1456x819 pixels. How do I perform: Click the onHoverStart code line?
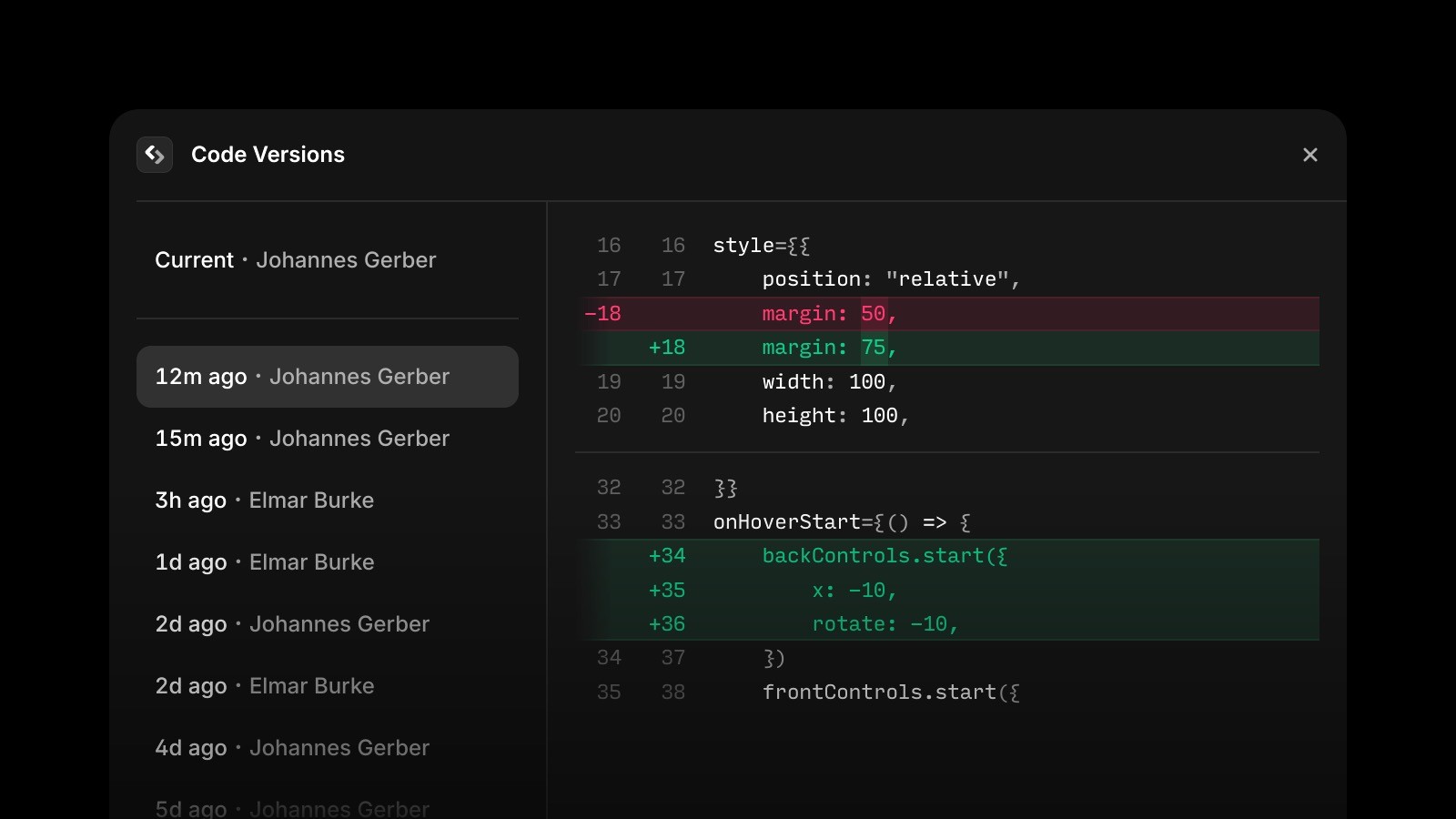pyautogui.click(x=841, y=522)
